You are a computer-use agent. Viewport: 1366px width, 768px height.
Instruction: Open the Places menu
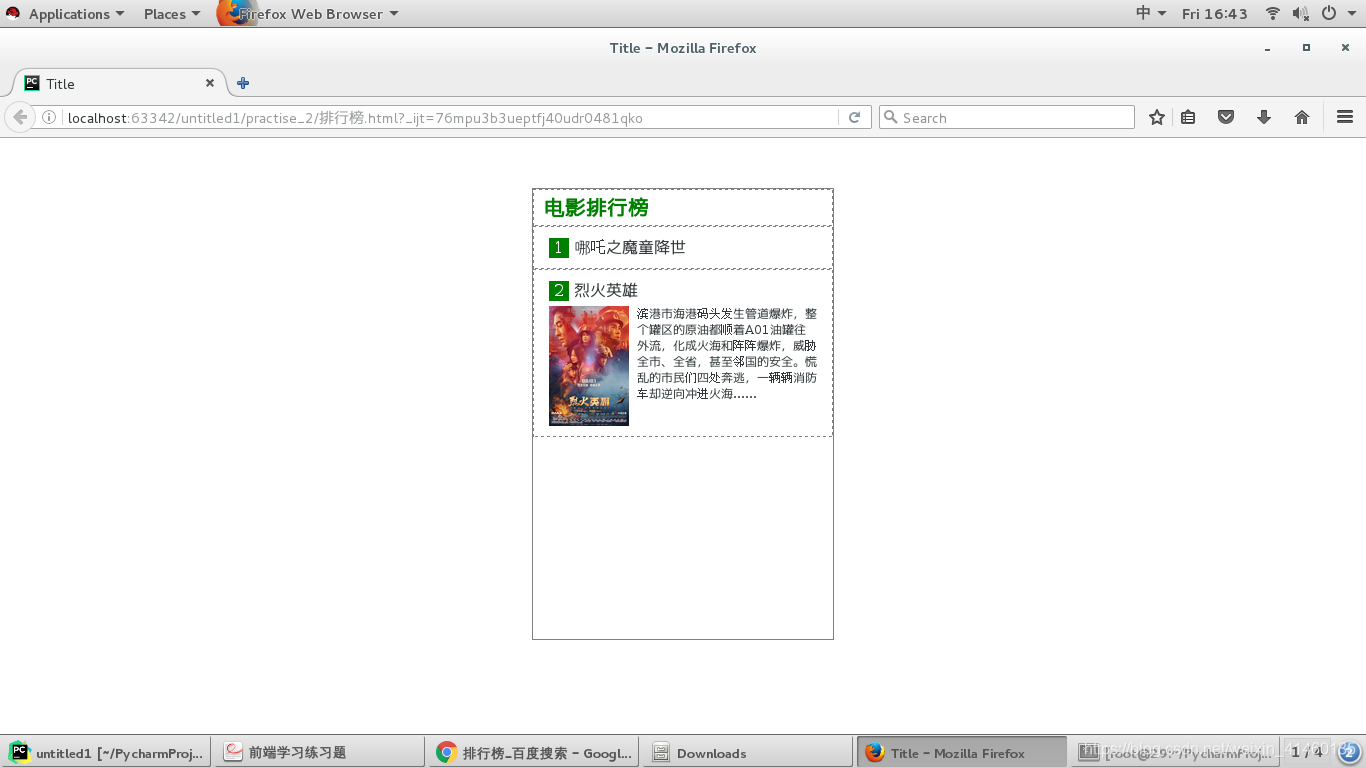[x=171, y=14]
